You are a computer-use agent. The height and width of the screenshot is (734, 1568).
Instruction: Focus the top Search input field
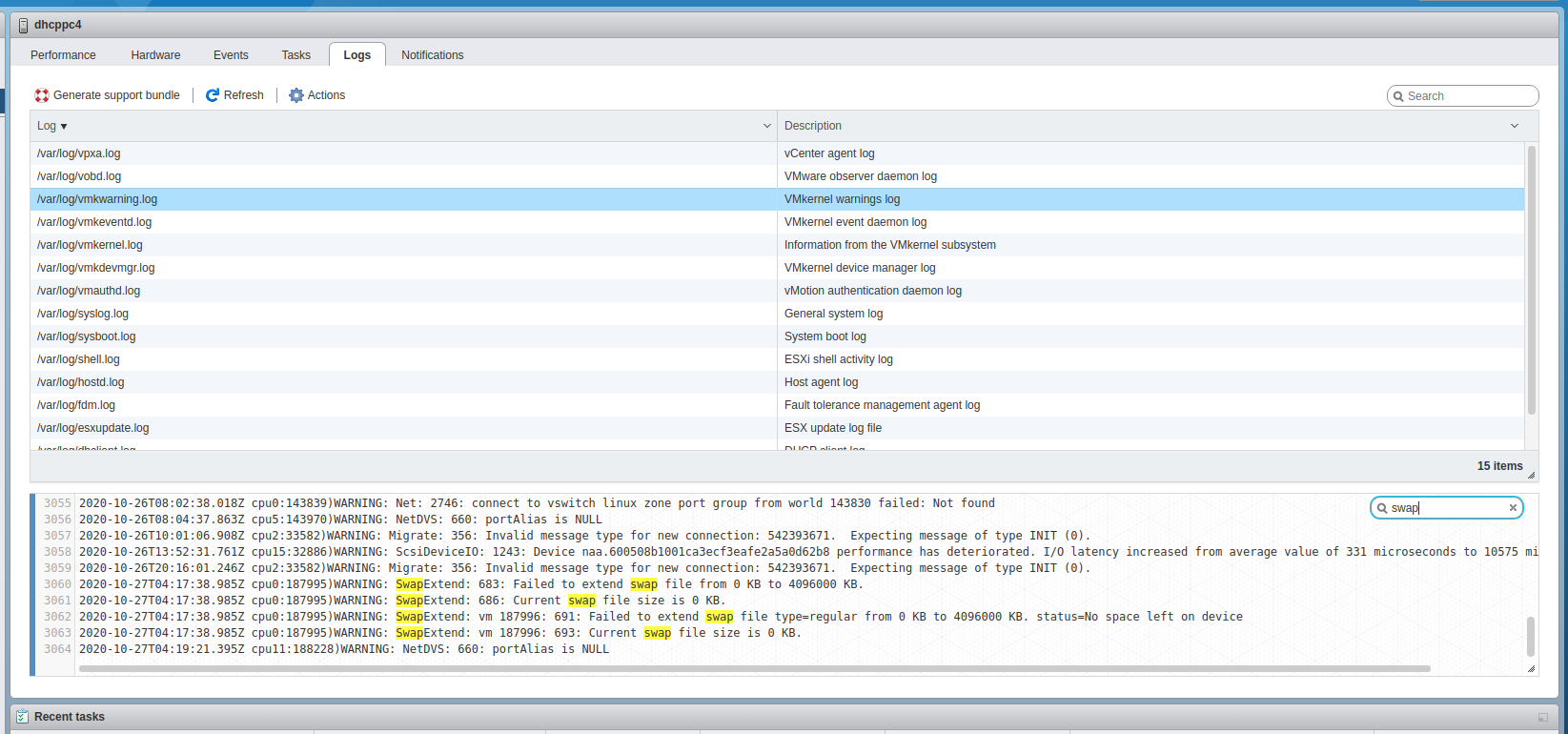[x=1468, y=96]
